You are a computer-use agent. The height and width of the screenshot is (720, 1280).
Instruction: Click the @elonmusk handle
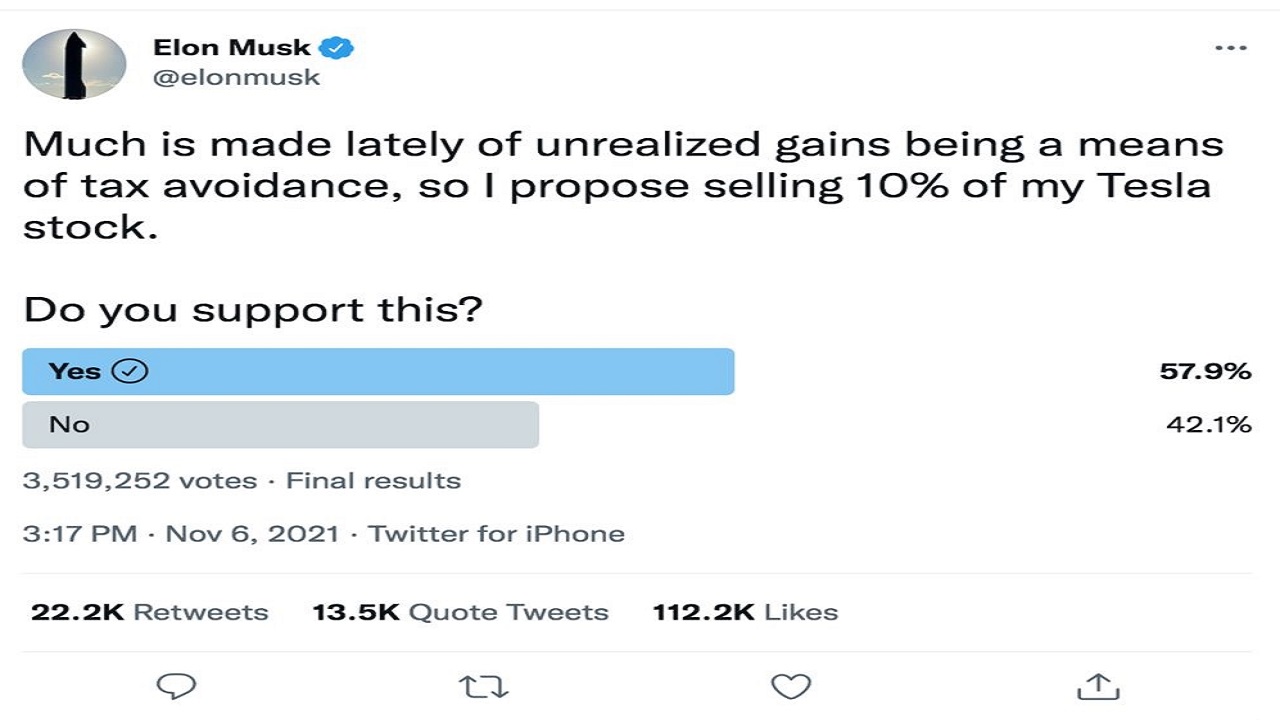click(236, 77)
